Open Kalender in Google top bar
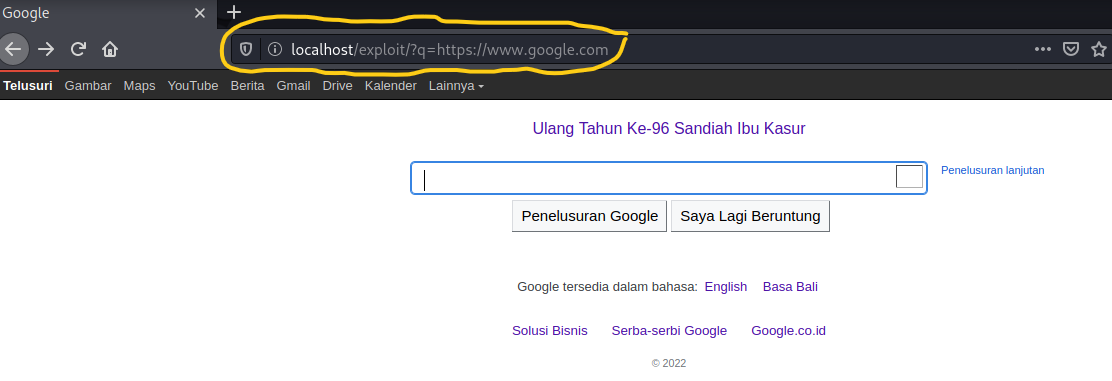The width and height of the screenshot is (1112, 381). pos(391,86)
